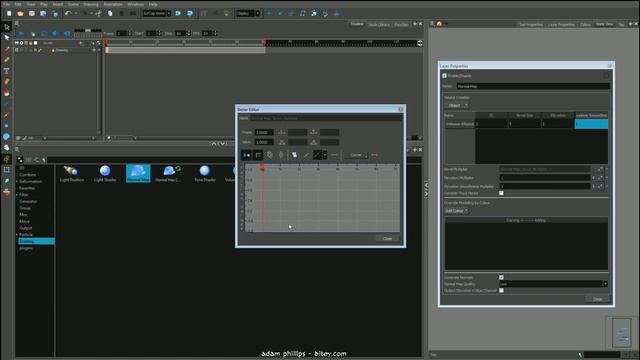Select the Normal Map node icon in library
Viewport: 640px width, 360px height.
tap(138, 173)
